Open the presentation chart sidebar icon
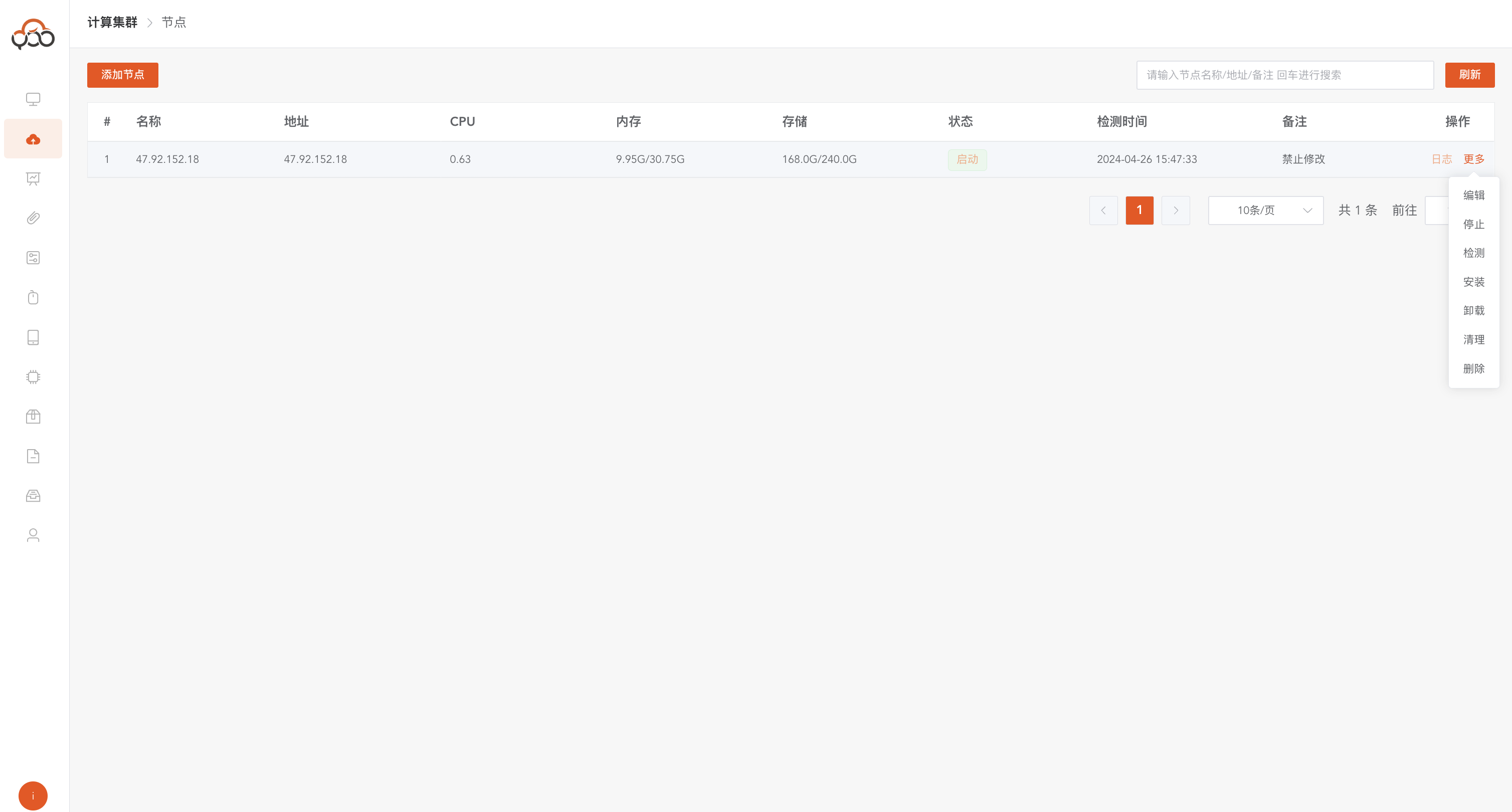Image resolution: width=1512 pixels, height=812 pixels. click(x=33, y=179)
